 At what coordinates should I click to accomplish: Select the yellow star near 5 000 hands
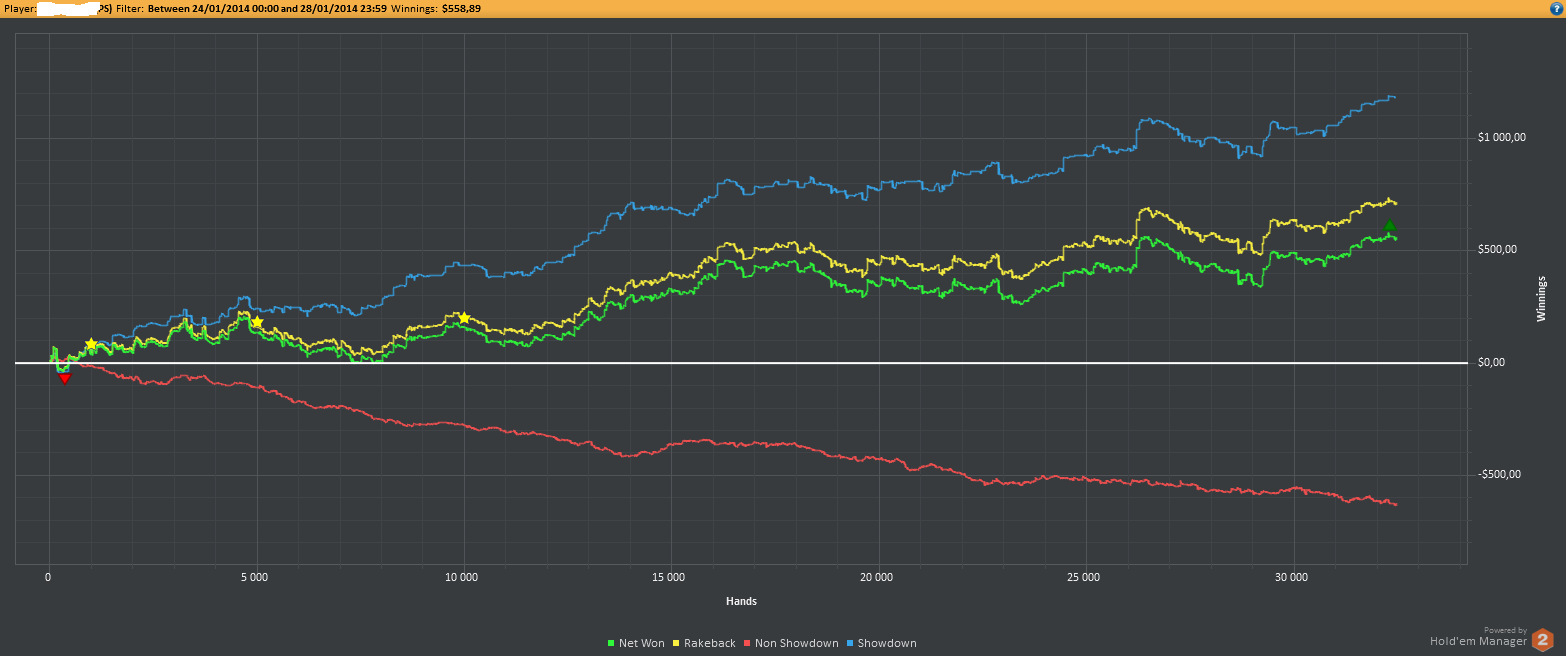(x=257, y=322)
